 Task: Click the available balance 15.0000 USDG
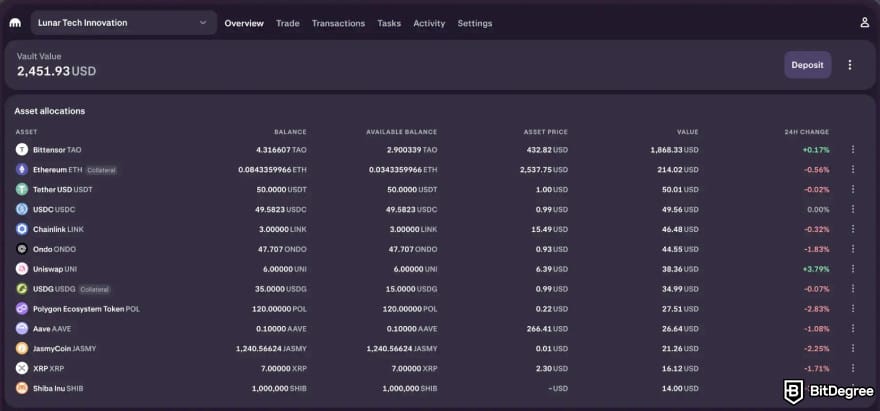(412, 289)
